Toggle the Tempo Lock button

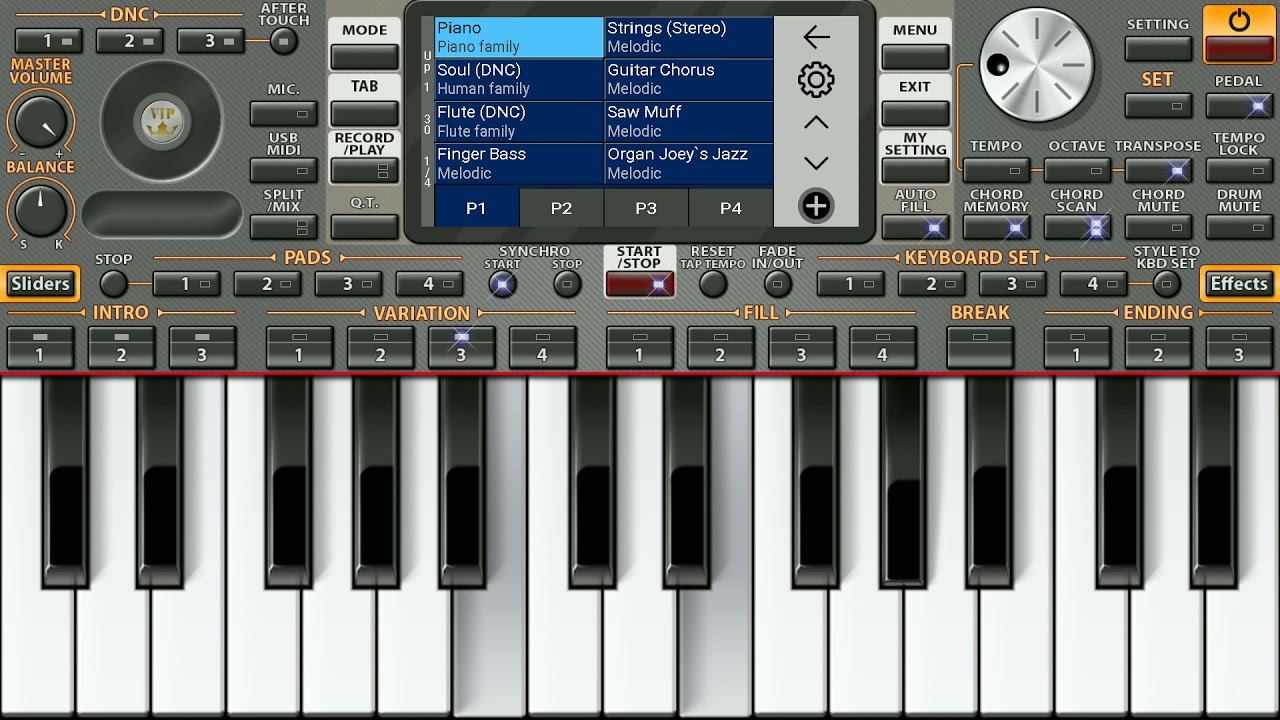click(1239, 171)
